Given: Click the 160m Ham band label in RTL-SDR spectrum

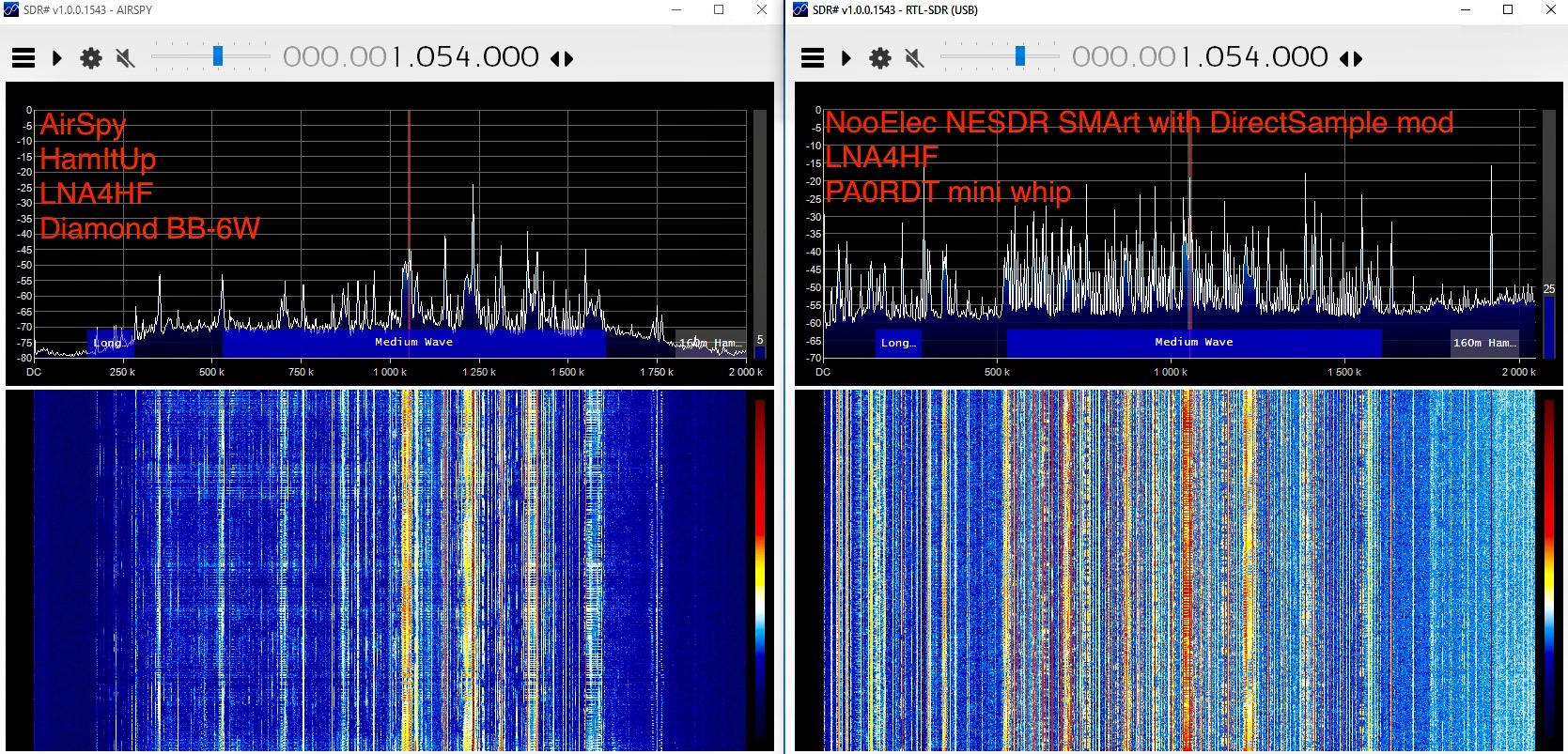Looking at the screenshot, I should (x=1484, y=343).
